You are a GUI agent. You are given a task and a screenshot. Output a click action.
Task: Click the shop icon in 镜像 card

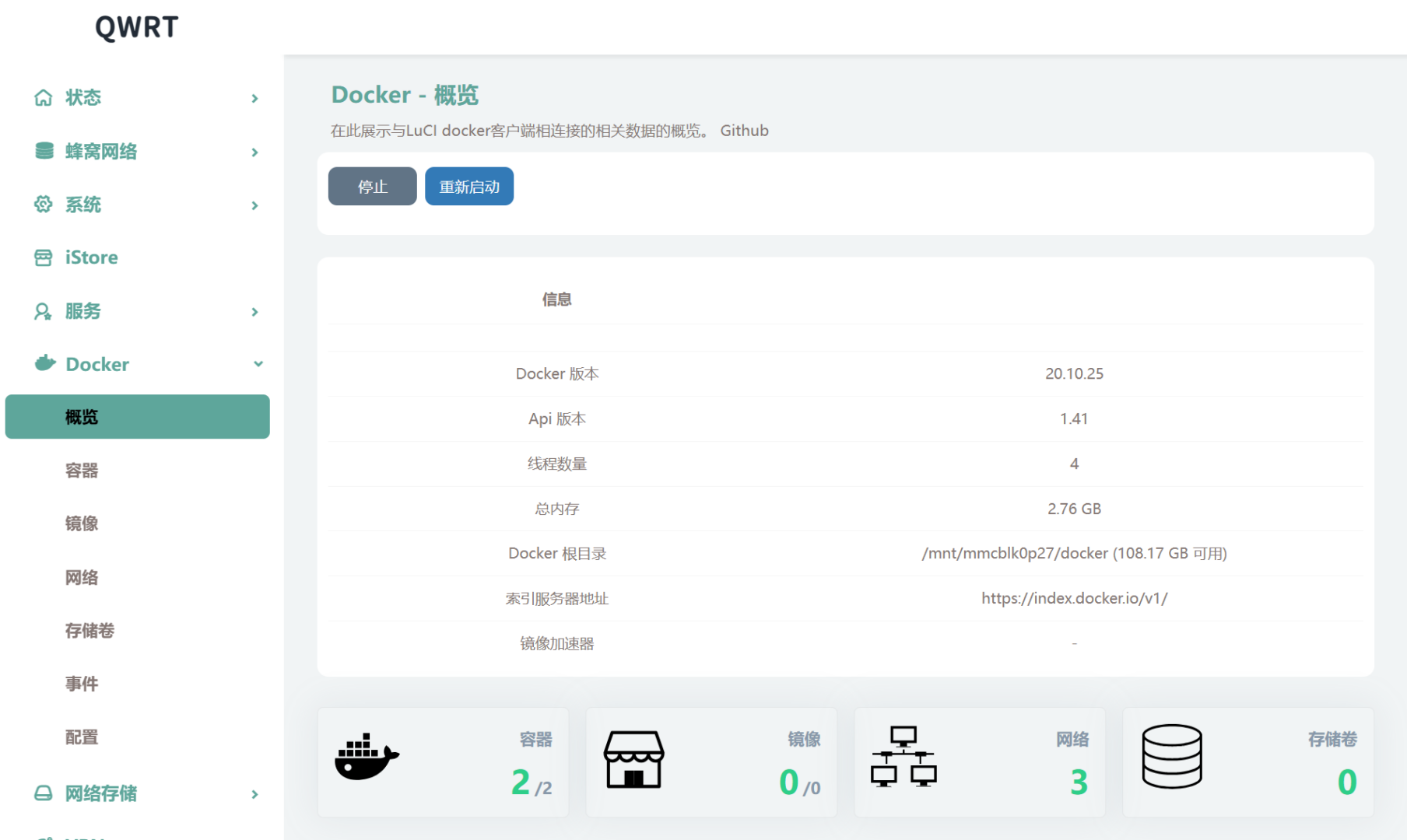pos(634,759)
